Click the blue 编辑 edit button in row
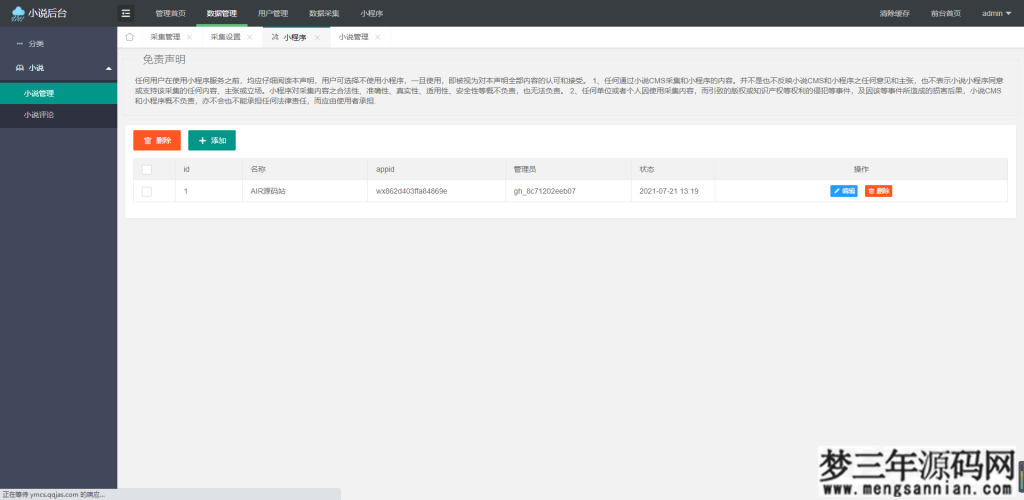Viewport: 1024px width, 500px height. click(843, 190)
